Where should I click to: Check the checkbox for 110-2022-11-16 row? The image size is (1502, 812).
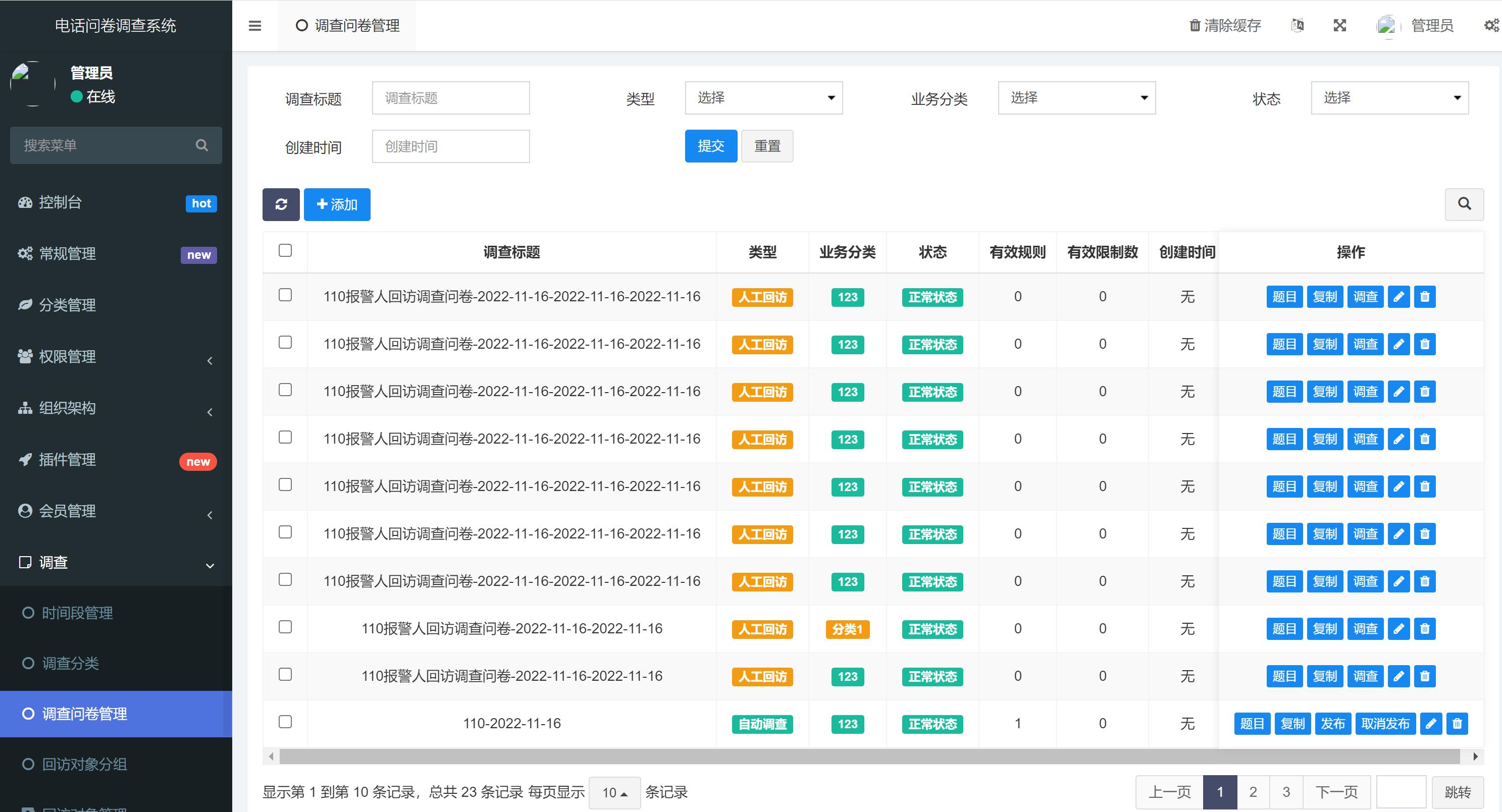[285, 722]
